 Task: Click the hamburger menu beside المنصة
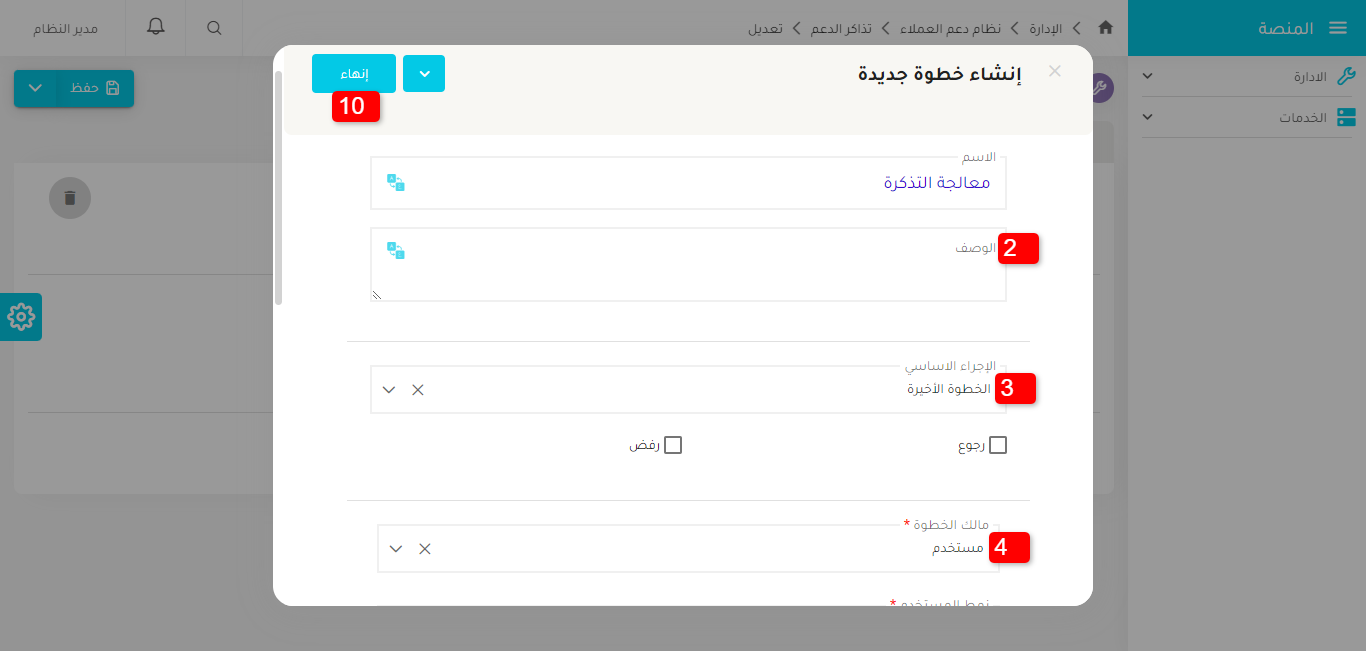tap(1338, 27)
